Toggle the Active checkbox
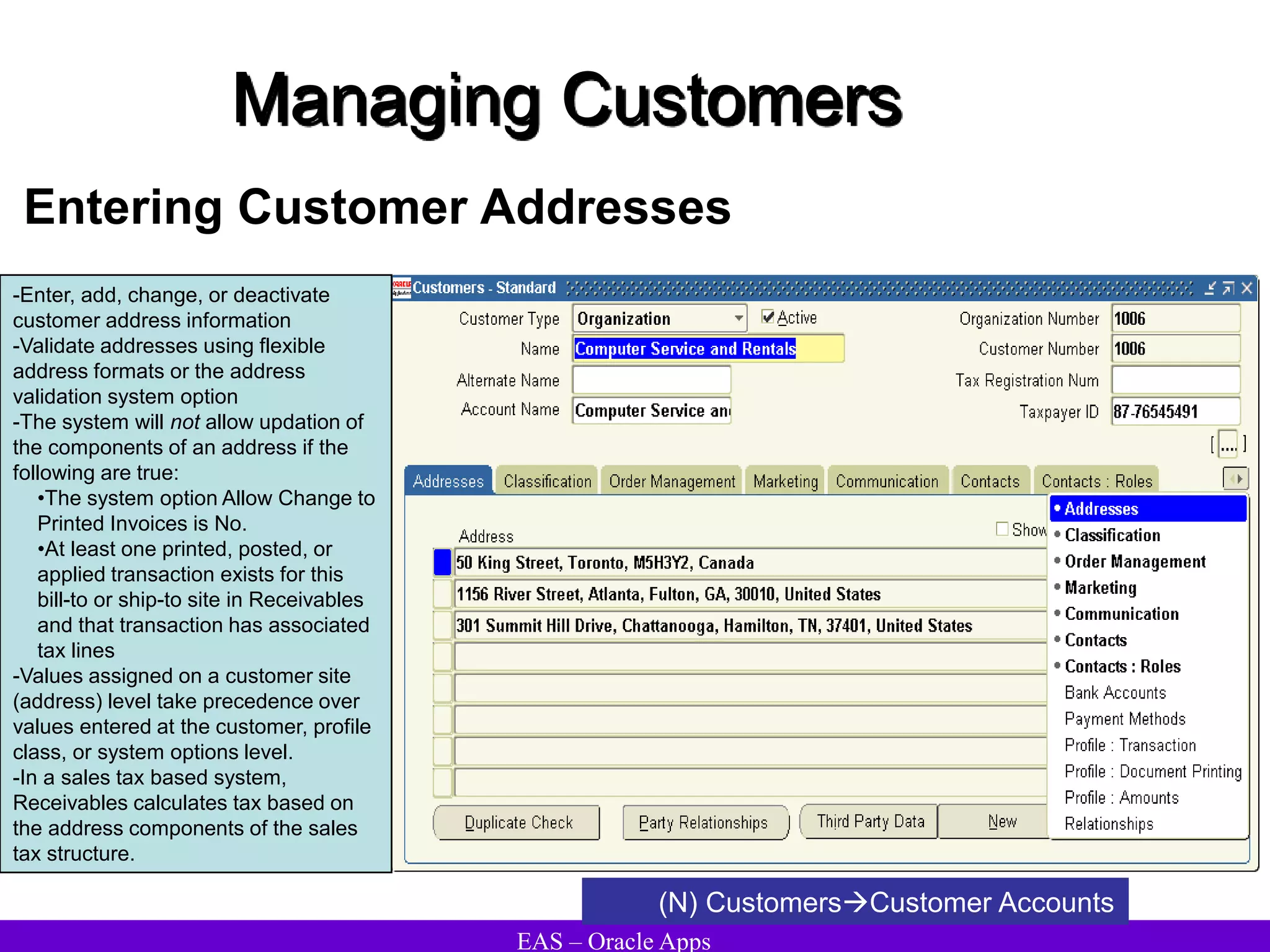1270x952 pixels. click(768, 317)
